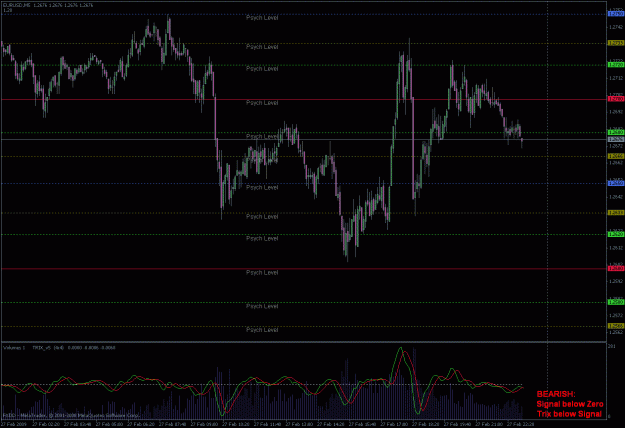Viewport: 625px width, 428px height.
Task: Click the 27 Feb 02:20 time label
Action: click(46, 424)
